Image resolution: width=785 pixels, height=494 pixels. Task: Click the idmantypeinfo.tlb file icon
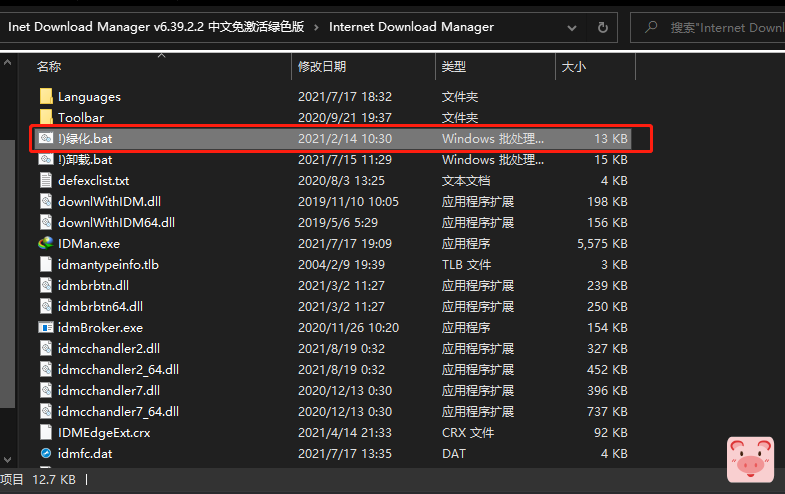(46, 264)
